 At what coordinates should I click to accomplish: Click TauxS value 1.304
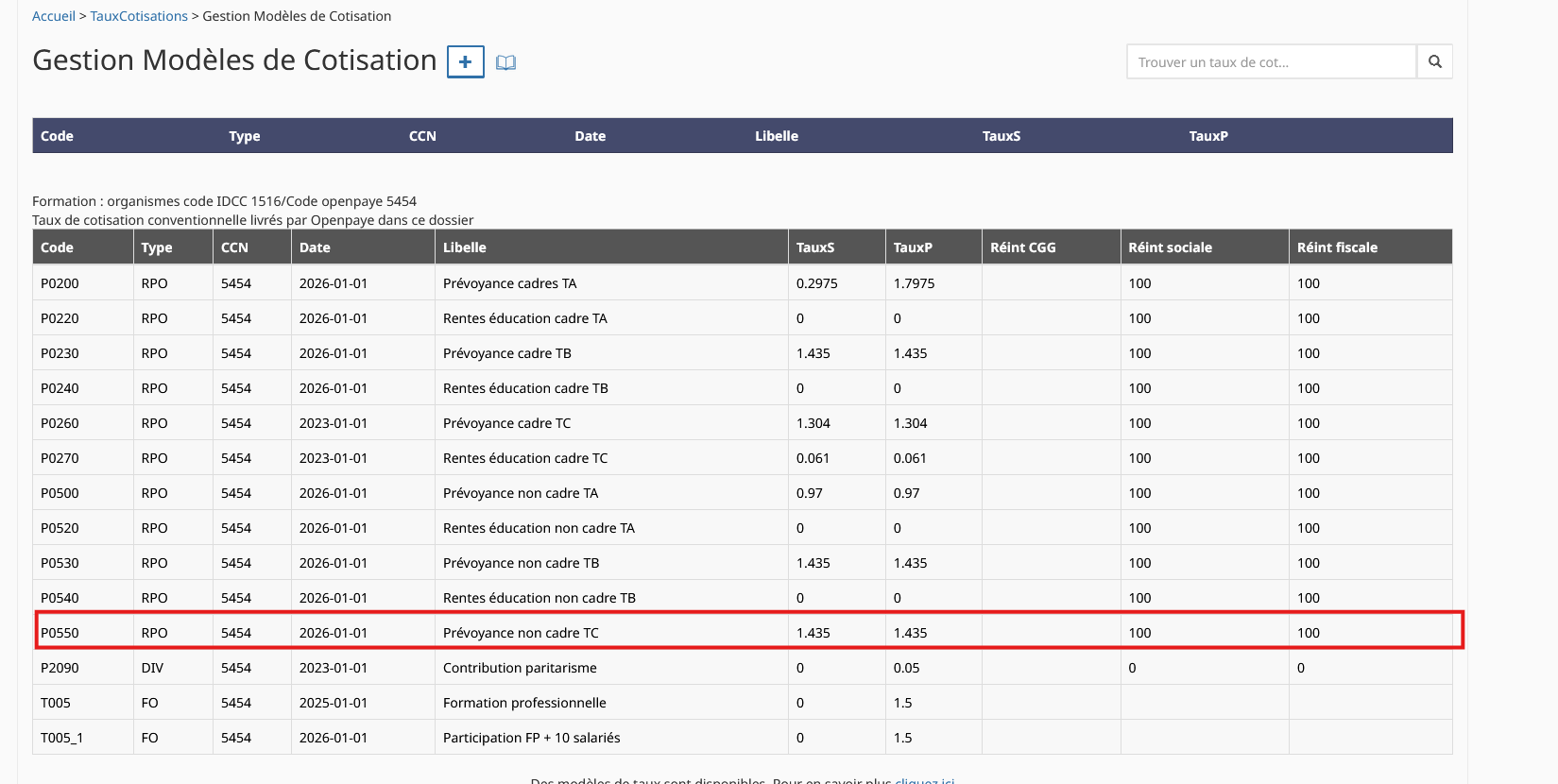click(x=813, y=423)
